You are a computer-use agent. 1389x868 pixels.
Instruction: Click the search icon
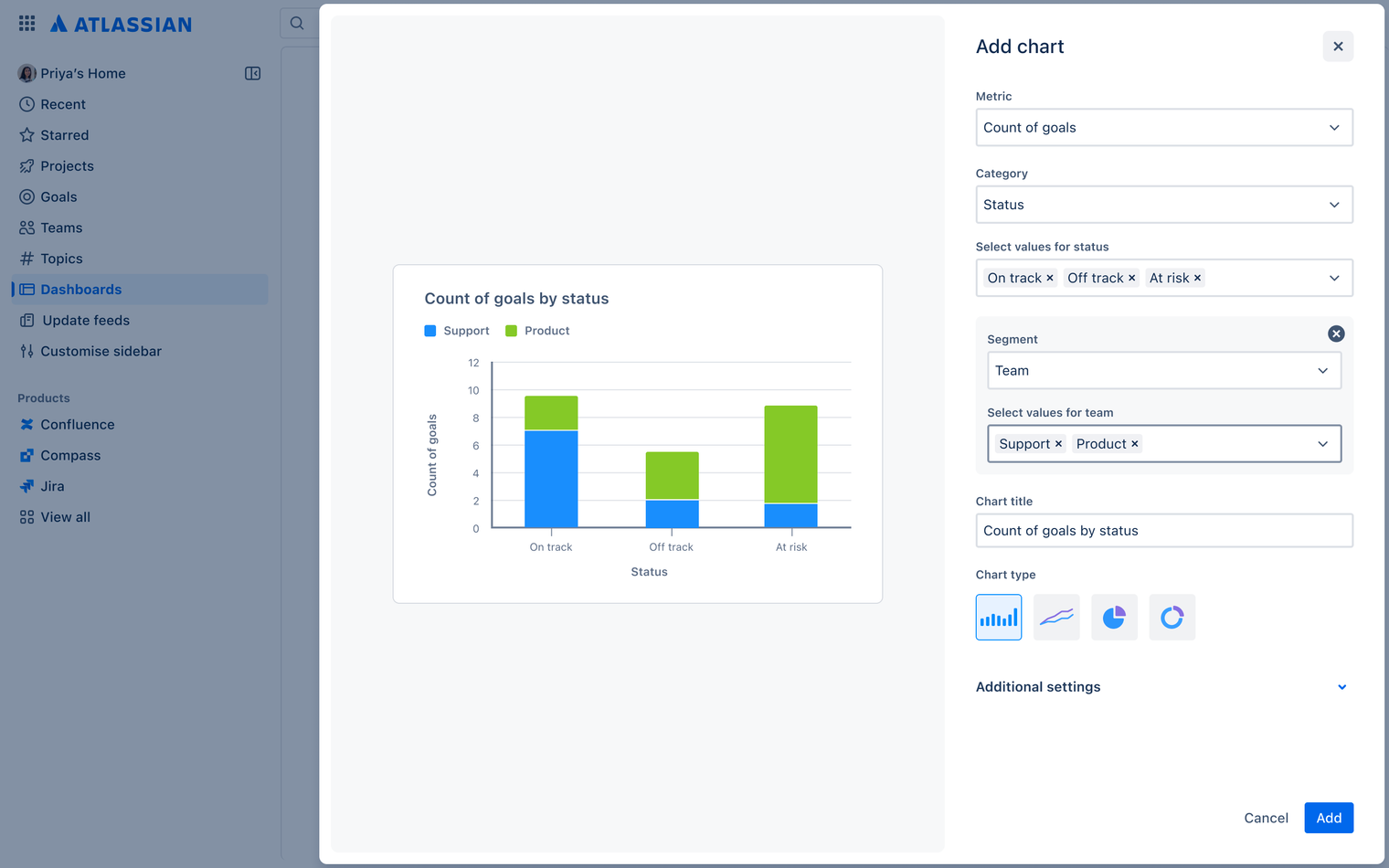pyautogui.click(x=298, y=23)
